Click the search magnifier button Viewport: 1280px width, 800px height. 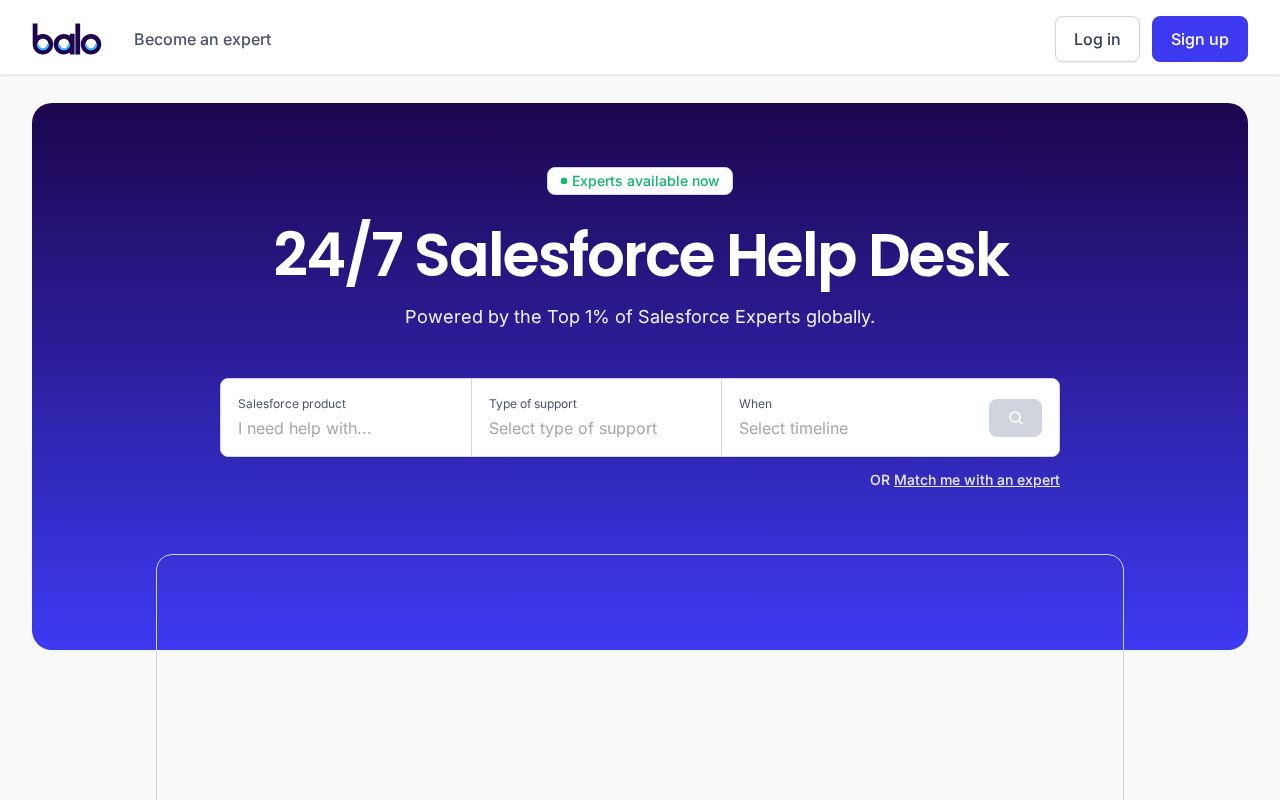tap(1015, 418)
